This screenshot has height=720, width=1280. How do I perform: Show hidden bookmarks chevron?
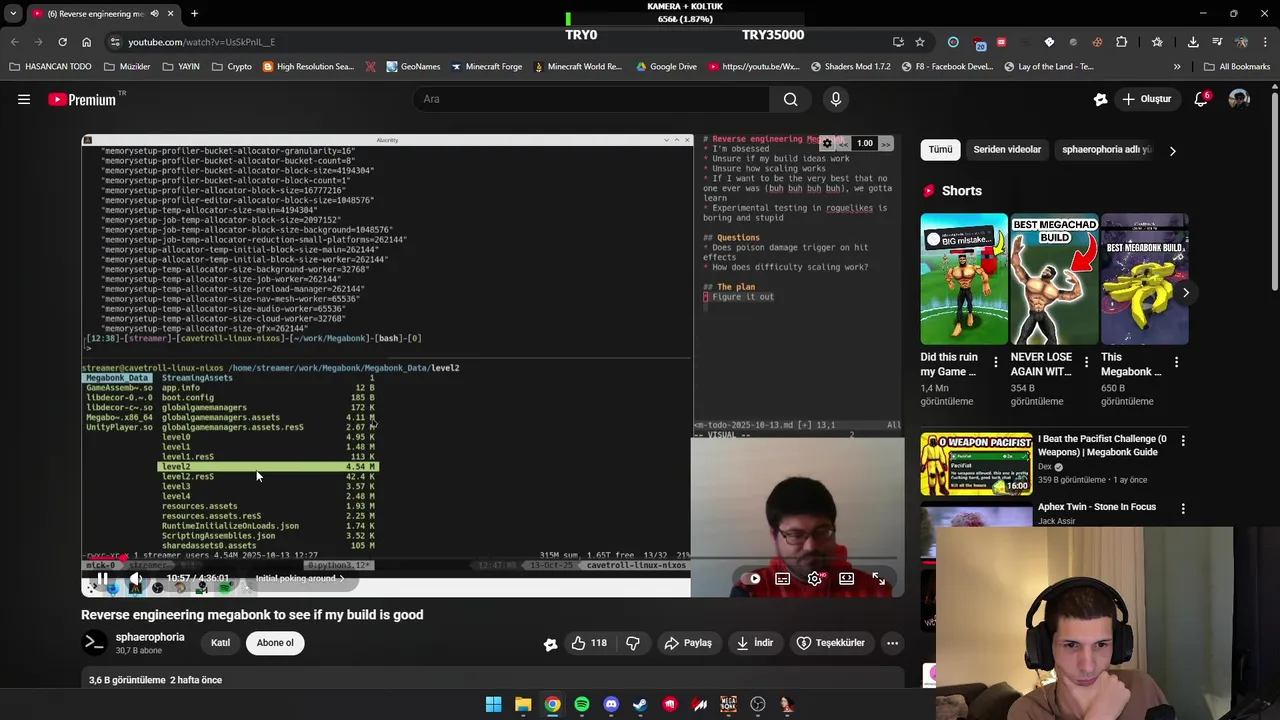pos(1177,67)
